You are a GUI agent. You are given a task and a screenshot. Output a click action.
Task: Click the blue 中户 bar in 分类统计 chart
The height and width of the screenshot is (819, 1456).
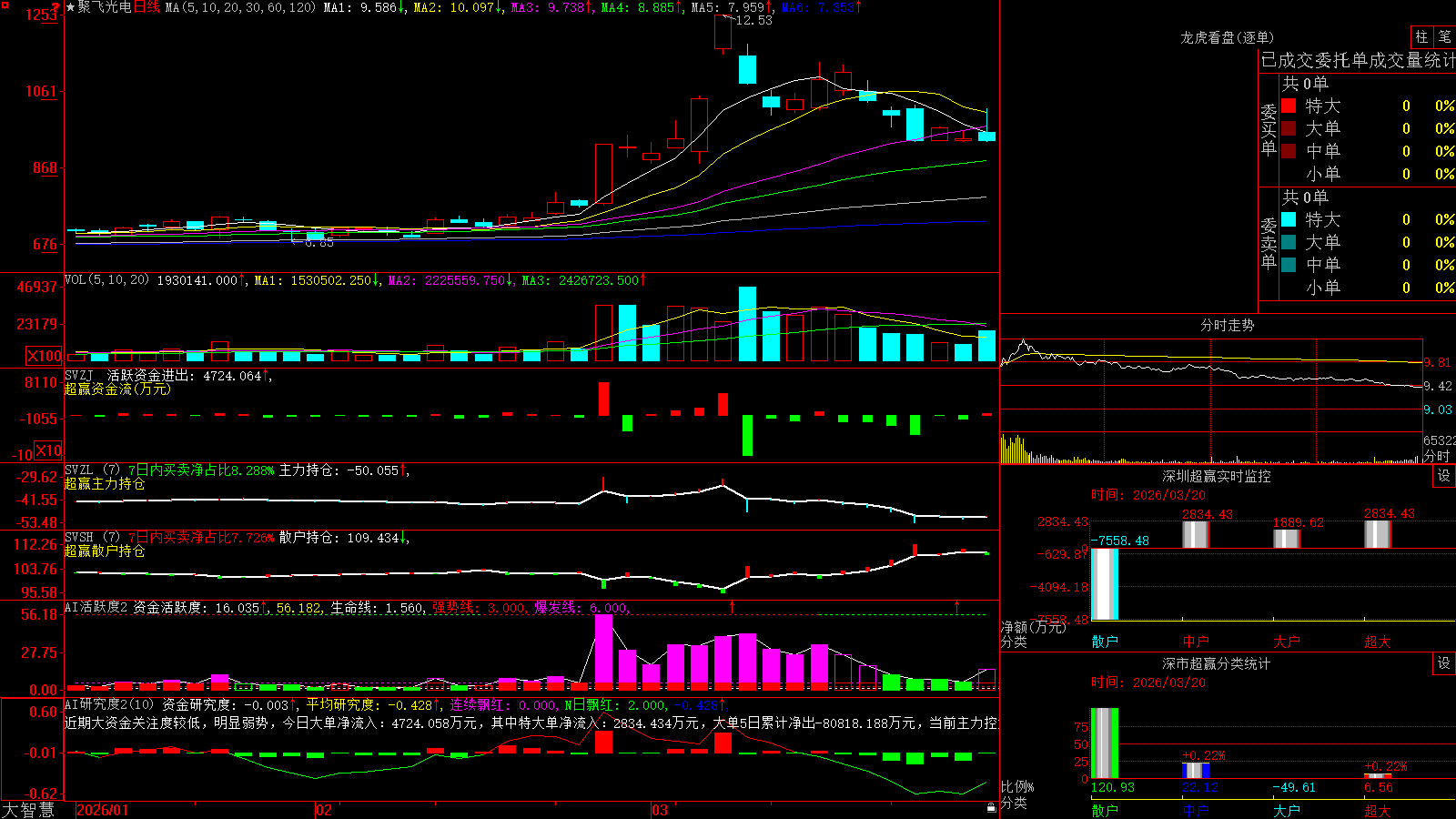coord(1196,770)
